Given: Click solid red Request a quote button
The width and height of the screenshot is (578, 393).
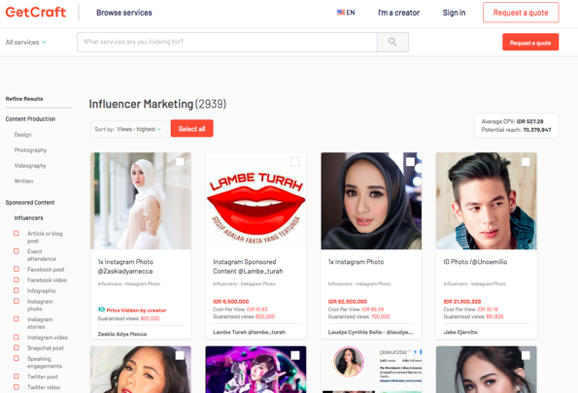Looking at the screenshot, I should (x=530, y=42).
